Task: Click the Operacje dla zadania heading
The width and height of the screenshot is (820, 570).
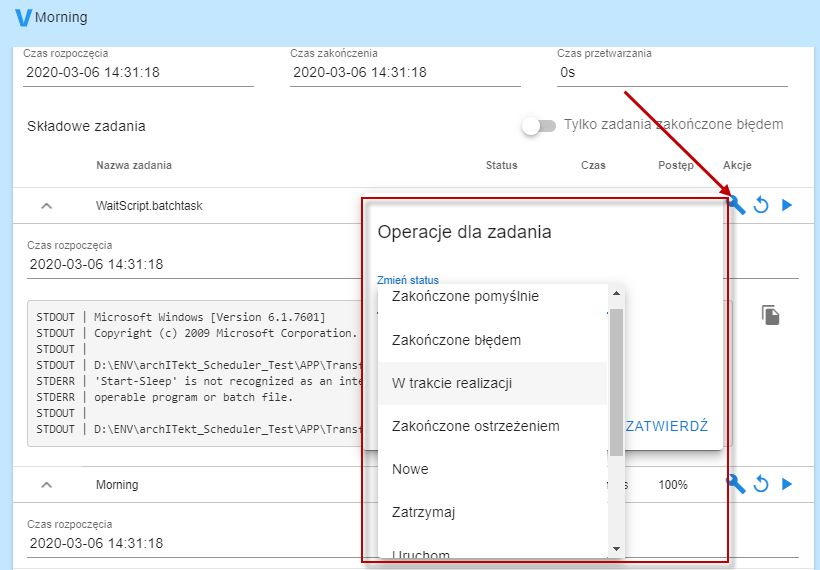Action: coord(464,232)
